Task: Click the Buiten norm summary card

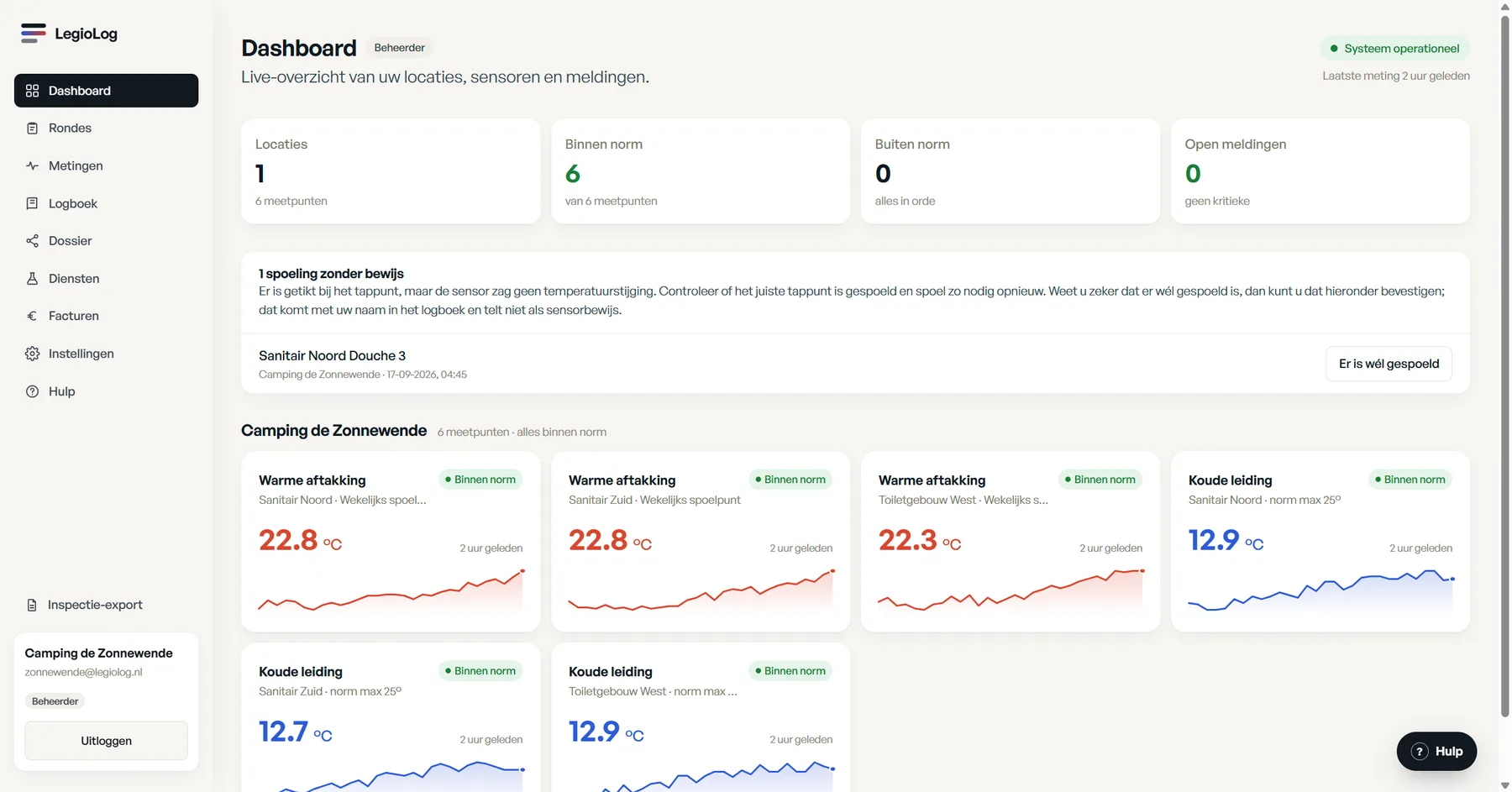Action: click(x=1011, y=171)
